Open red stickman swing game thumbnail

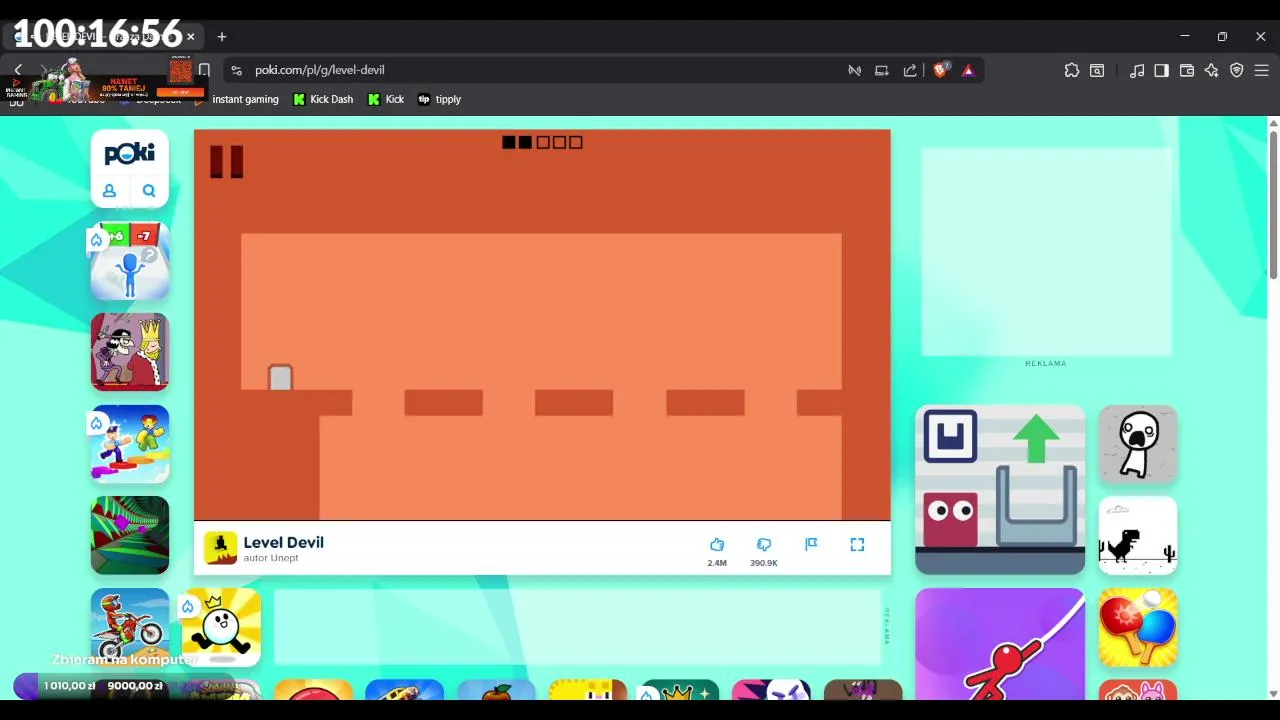[1000, 644]
